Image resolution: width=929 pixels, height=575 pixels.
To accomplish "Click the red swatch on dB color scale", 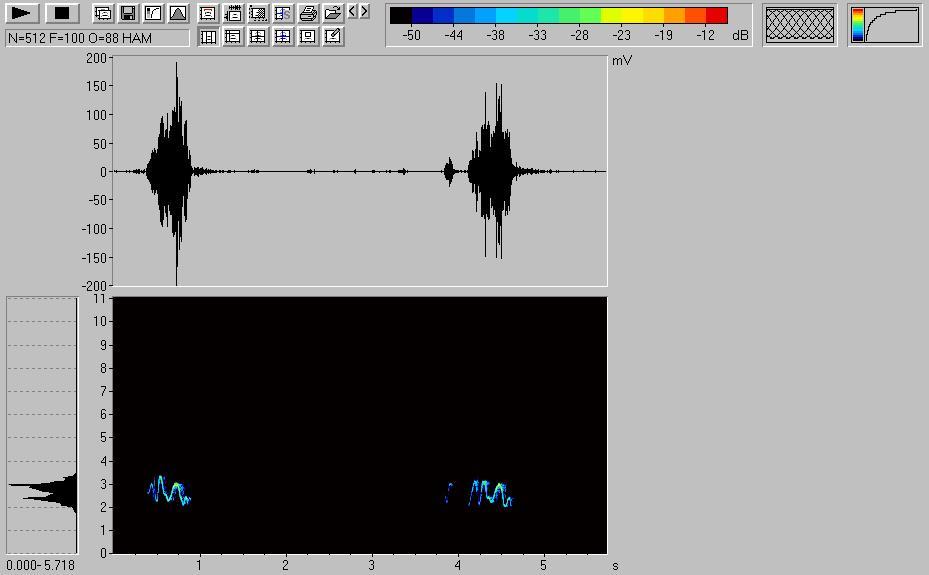I will [x=716, y=16].
